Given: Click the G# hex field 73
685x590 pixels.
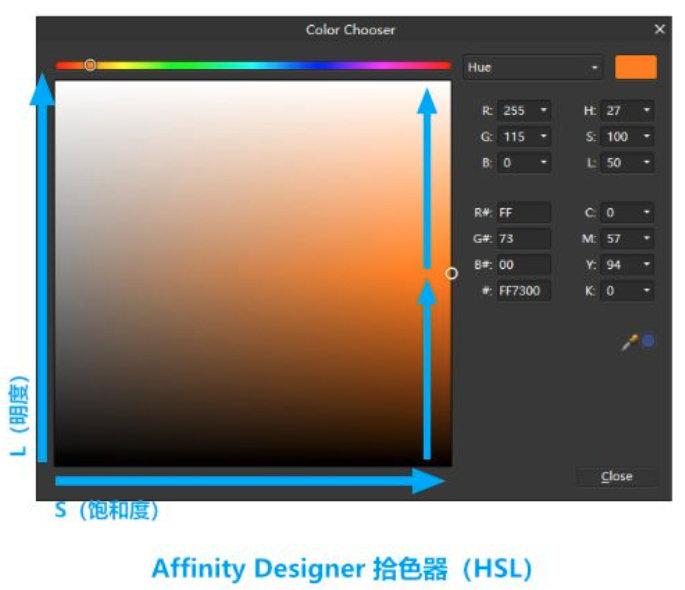Looking at the screenshot, I should pyautogui.click(x=524, y=239).
